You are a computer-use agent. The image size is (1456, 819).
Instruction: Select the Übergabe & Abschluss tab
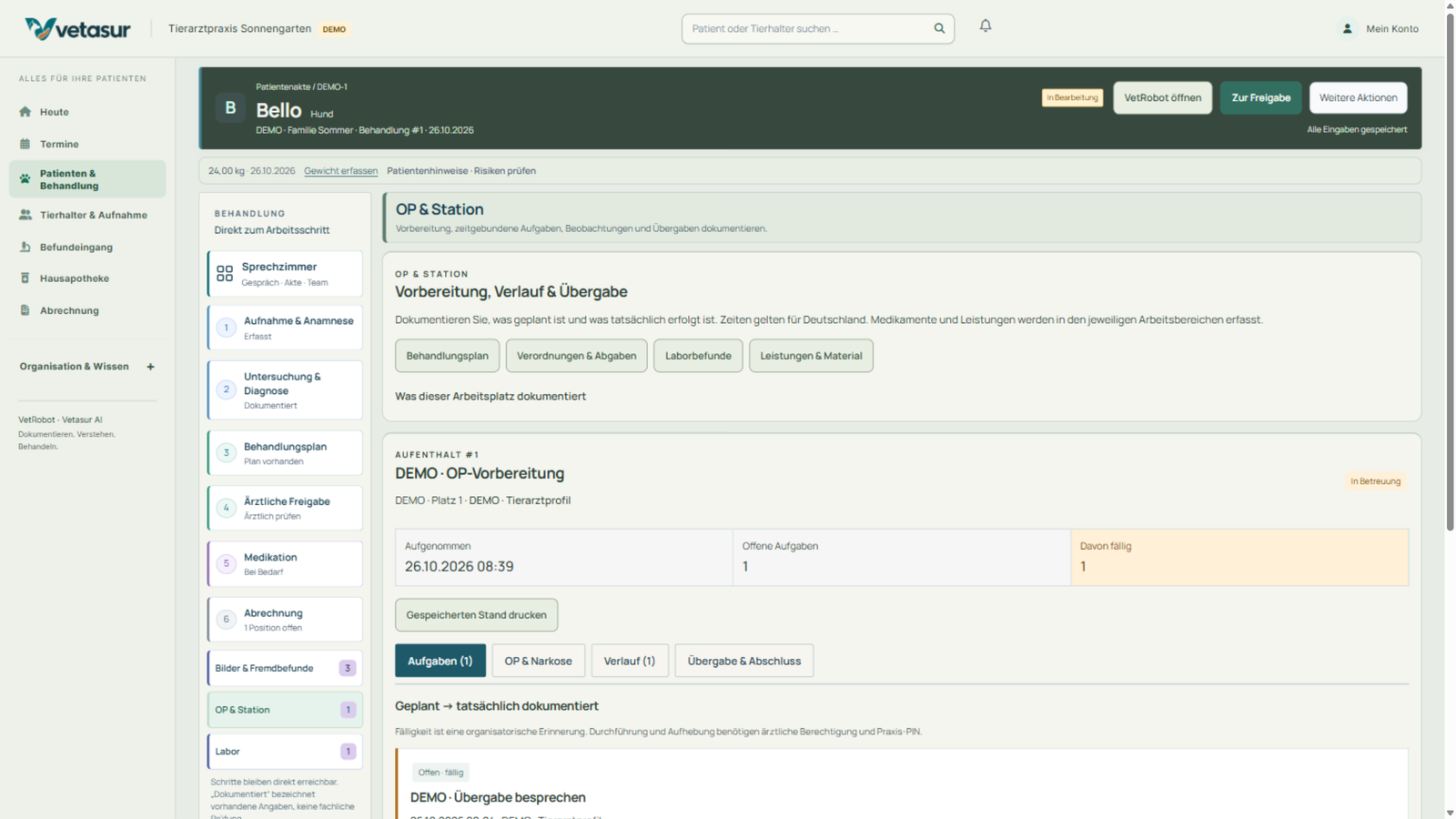(x=744, y=661)
